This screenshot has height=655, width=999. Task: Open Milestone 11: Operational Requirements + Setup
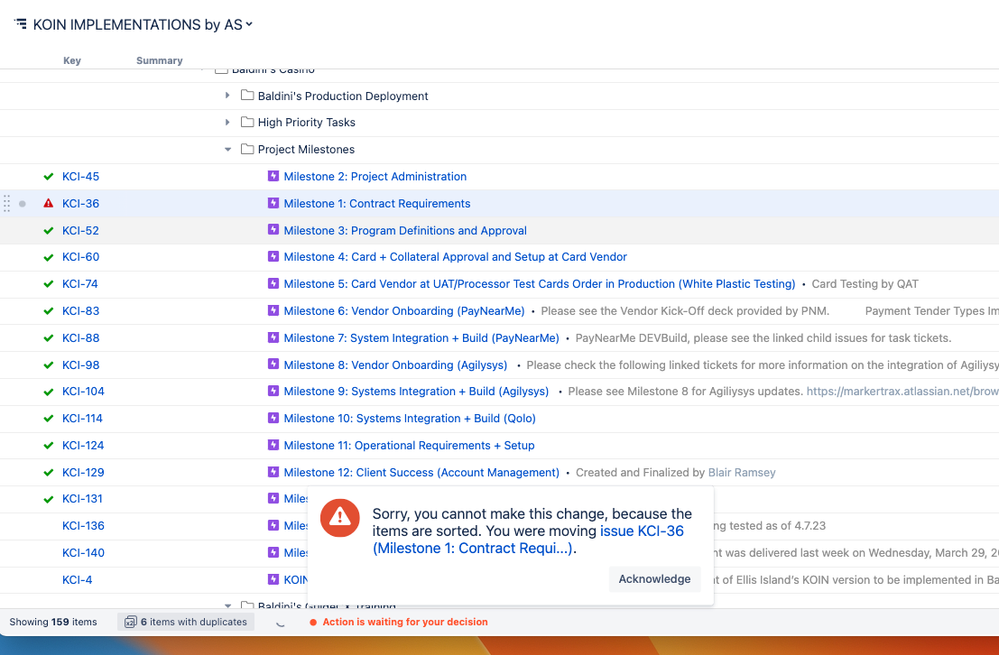click(409, 445)
